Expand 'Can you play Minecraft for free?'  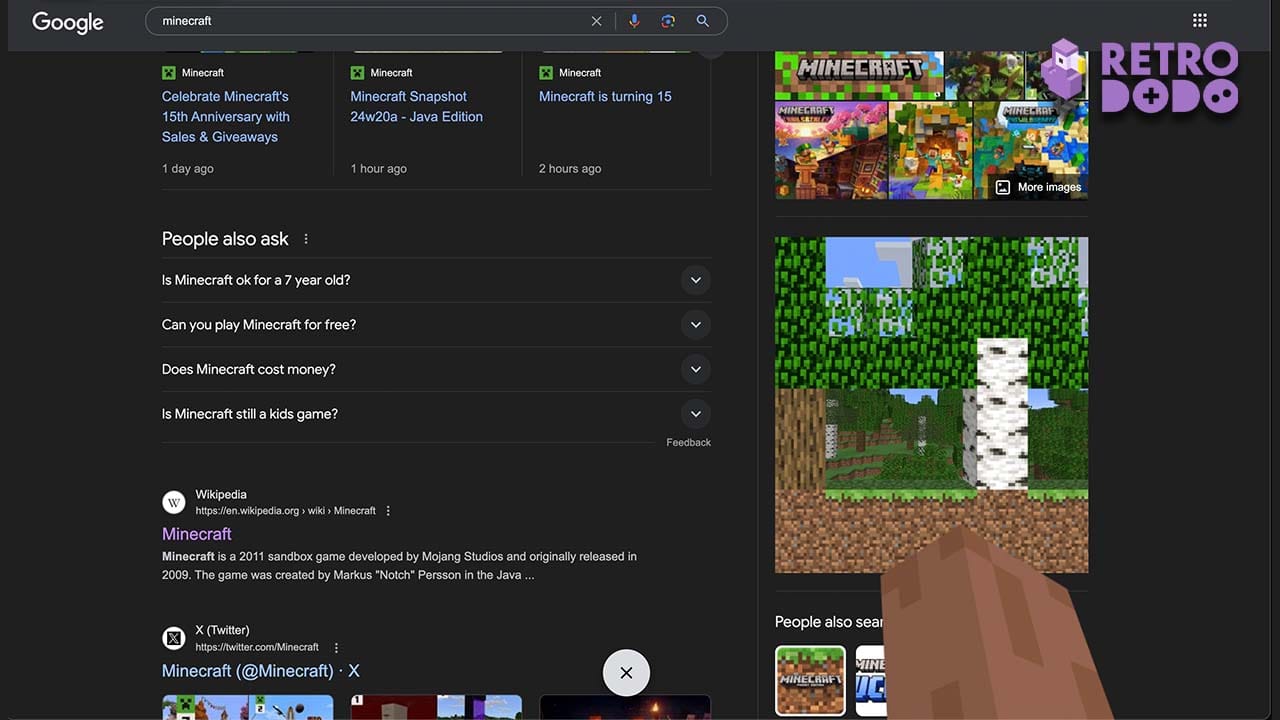[x=436, y=325]
